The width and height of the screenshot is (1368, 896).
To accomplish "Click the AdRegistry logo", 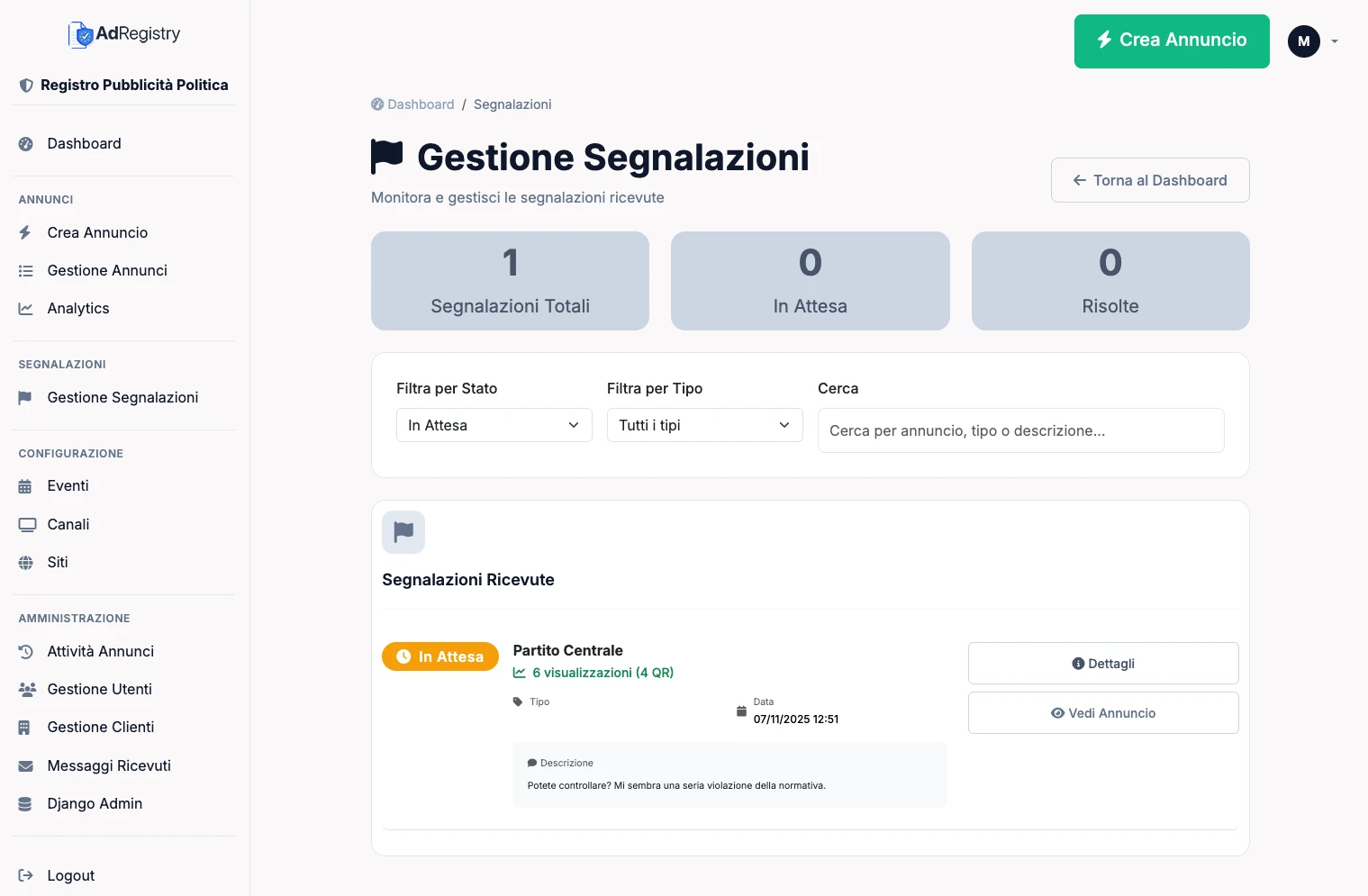I will 123,34.
